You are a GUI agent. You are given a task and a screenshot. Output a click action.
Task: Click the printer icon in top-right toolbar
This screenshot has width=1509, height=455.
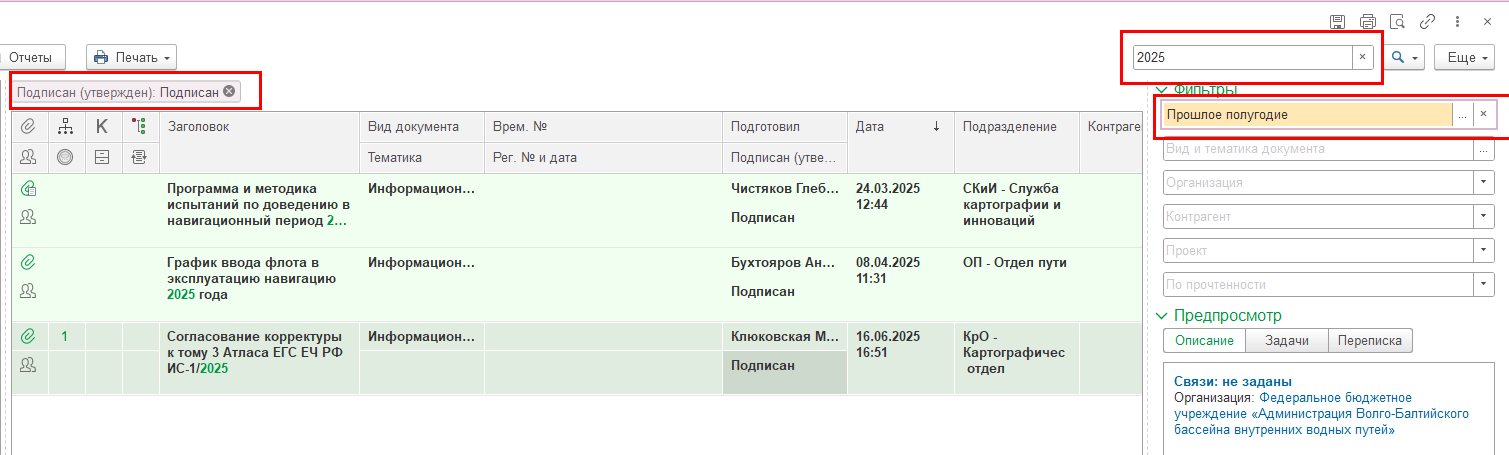[1367, 22]
